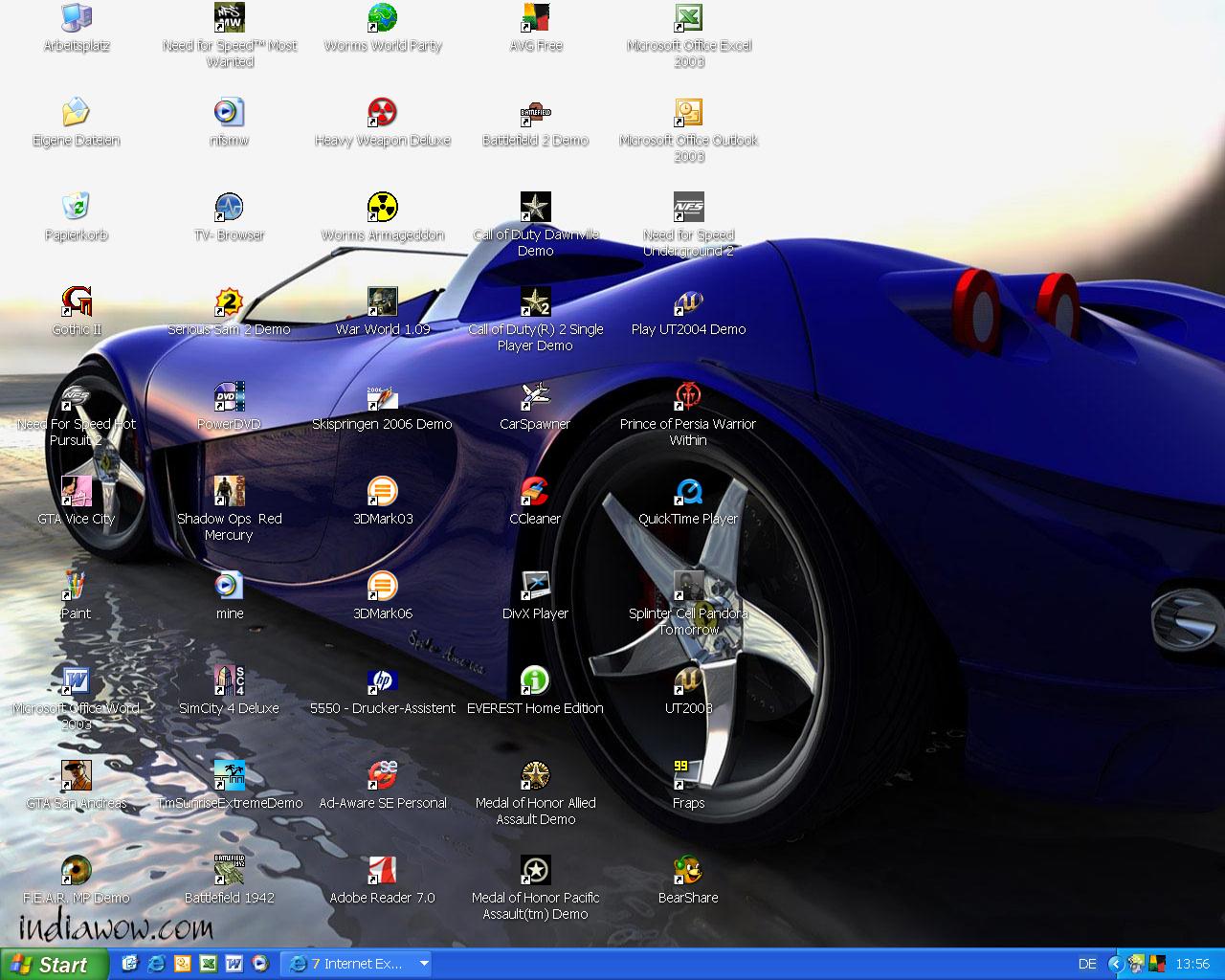The image size is (1225, 980).
Task: Click the taskbar clock showing 13:56
Action: (1192, 964)
